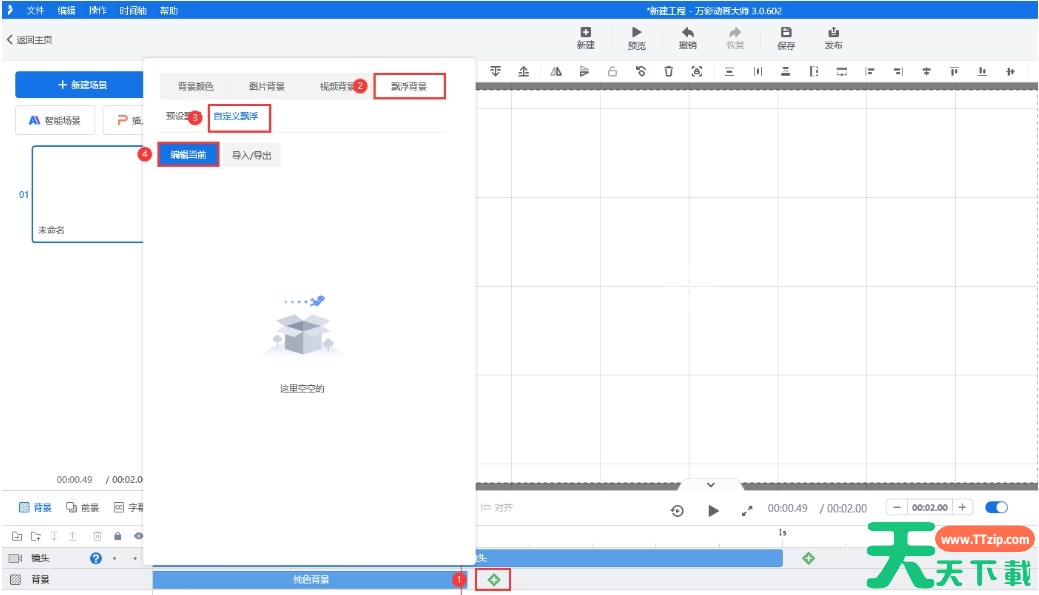Toggle the timeline eye visibility icon
The height and width of the screenshot is (595, 1039).
tap(138, 536)
